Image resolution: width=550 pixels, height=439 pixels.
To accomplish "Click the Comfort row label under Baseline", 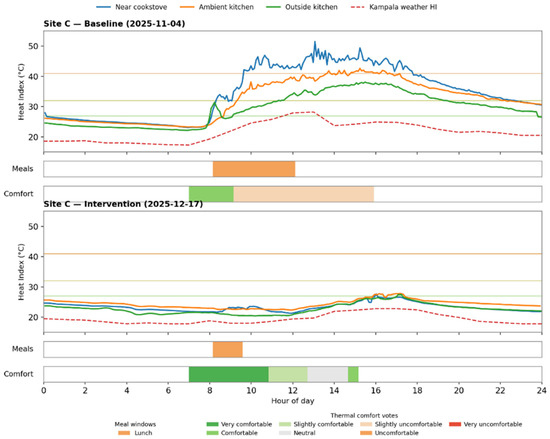I will point(18,194).
